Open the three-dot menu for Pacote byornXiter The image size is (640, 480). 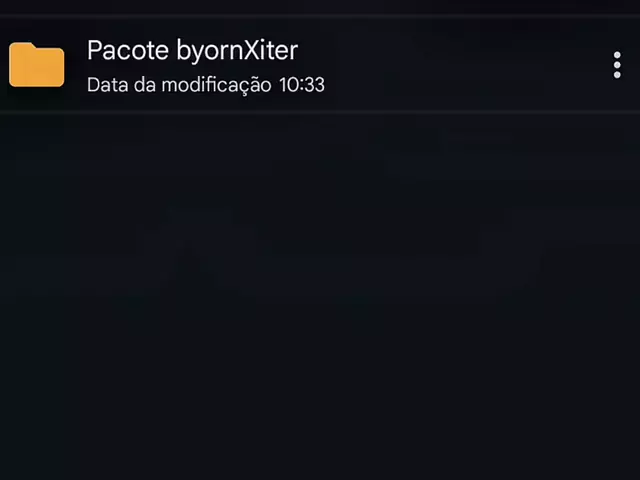(617, 64)
